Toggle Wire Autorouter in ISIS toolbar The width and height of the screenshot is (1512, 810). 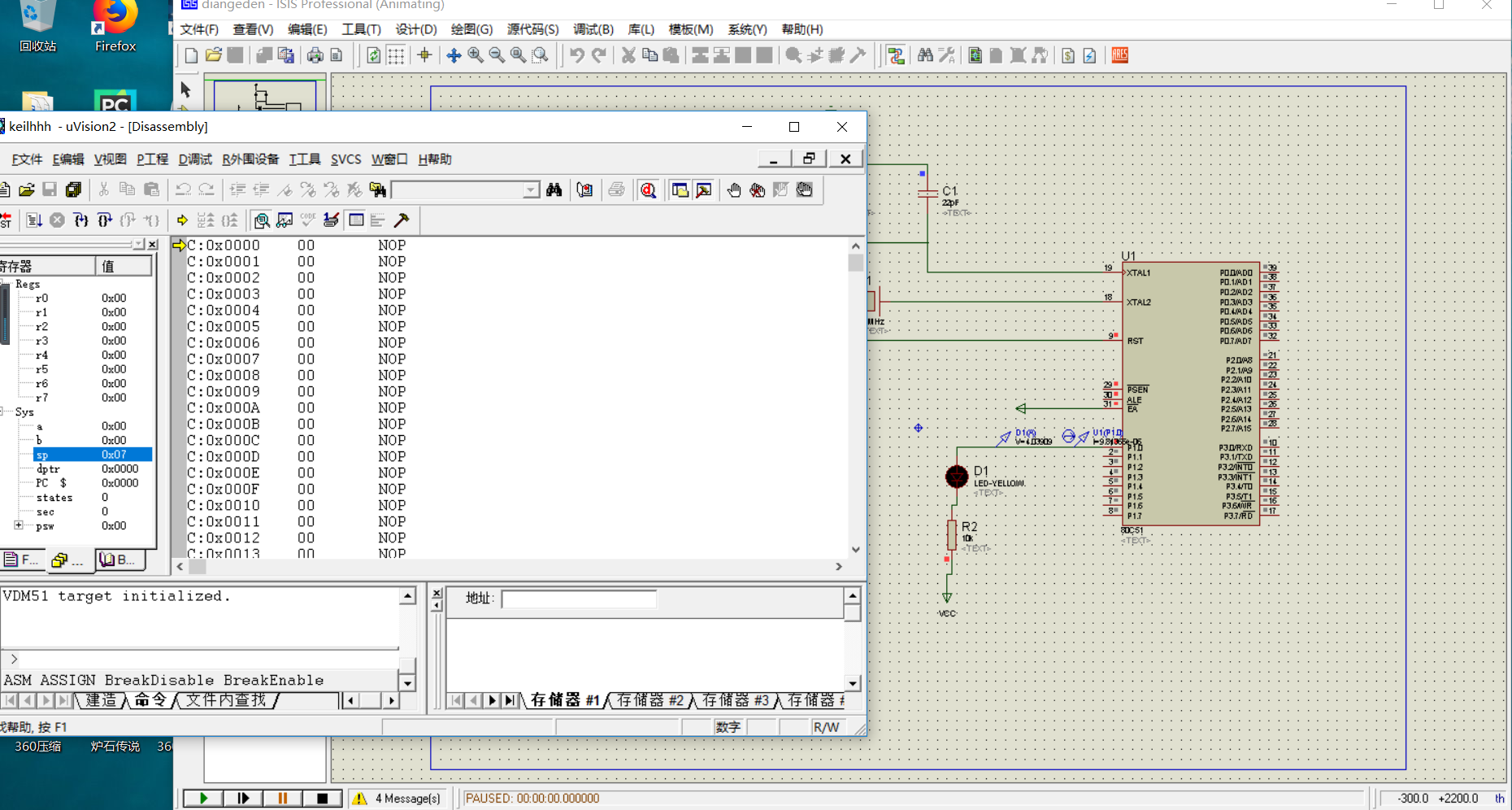[896, 55]
